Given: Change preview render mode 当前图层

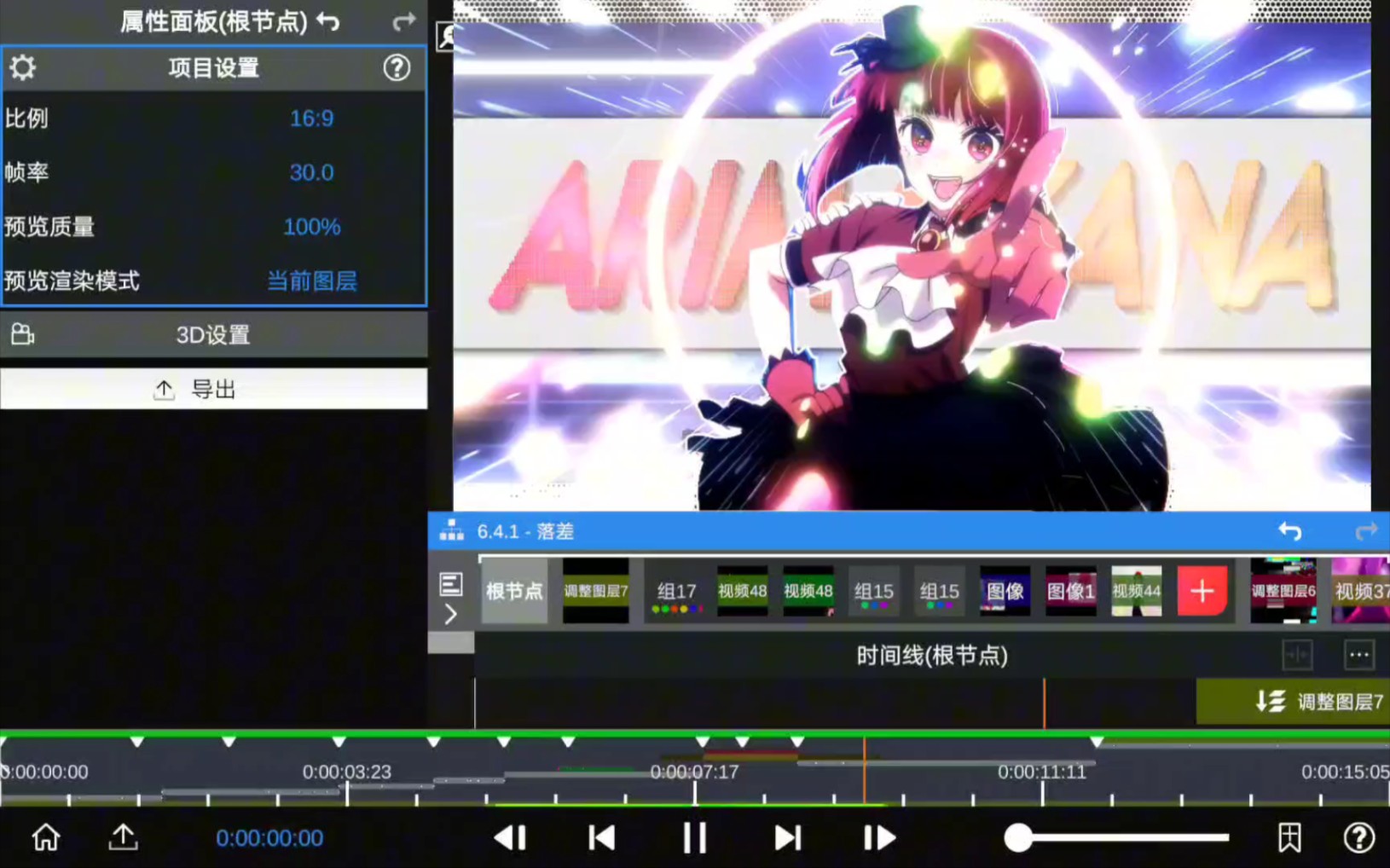Looking at the screenshot, I should click(x=312, y=281).
